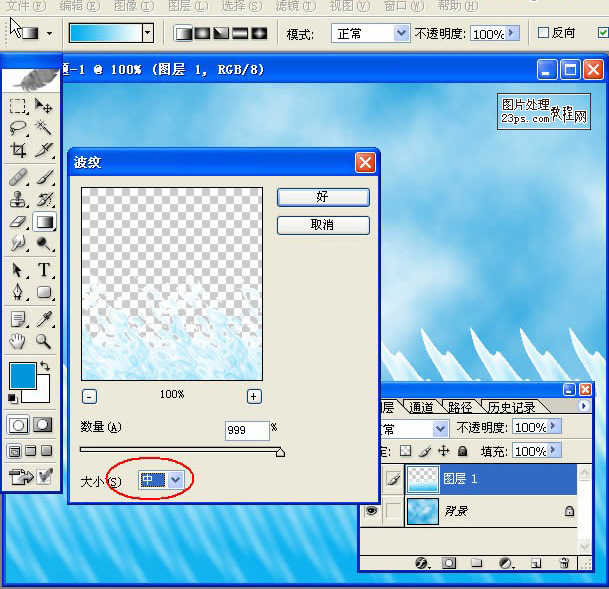
Task: Delete layer with trash icon
Action: point(564,563)
